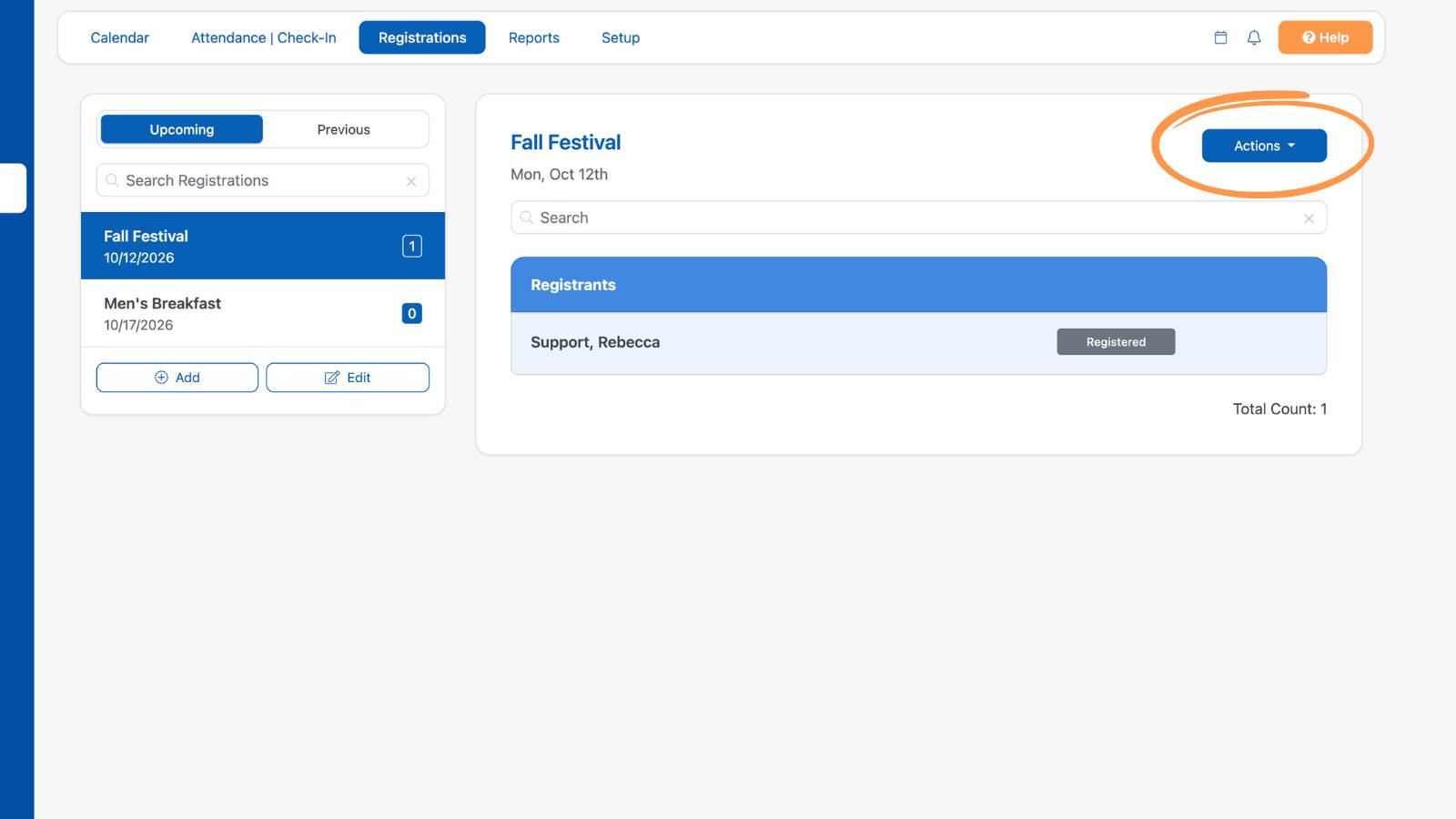Screen dimensions: 1456x819
Task: Click Edit registration button
Action: (x=348, y=378)
